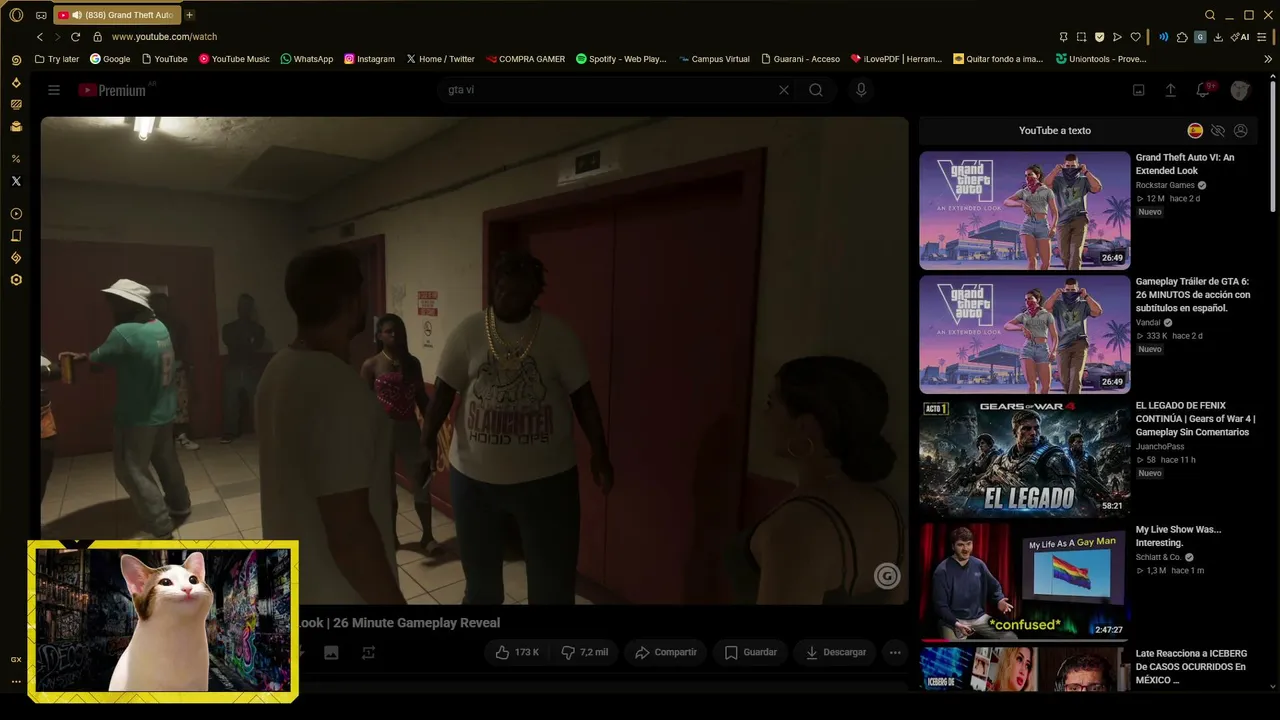The image size is (1280, 720).
Task: Open the ad blocker shield icon
Action: point(1099,37)
